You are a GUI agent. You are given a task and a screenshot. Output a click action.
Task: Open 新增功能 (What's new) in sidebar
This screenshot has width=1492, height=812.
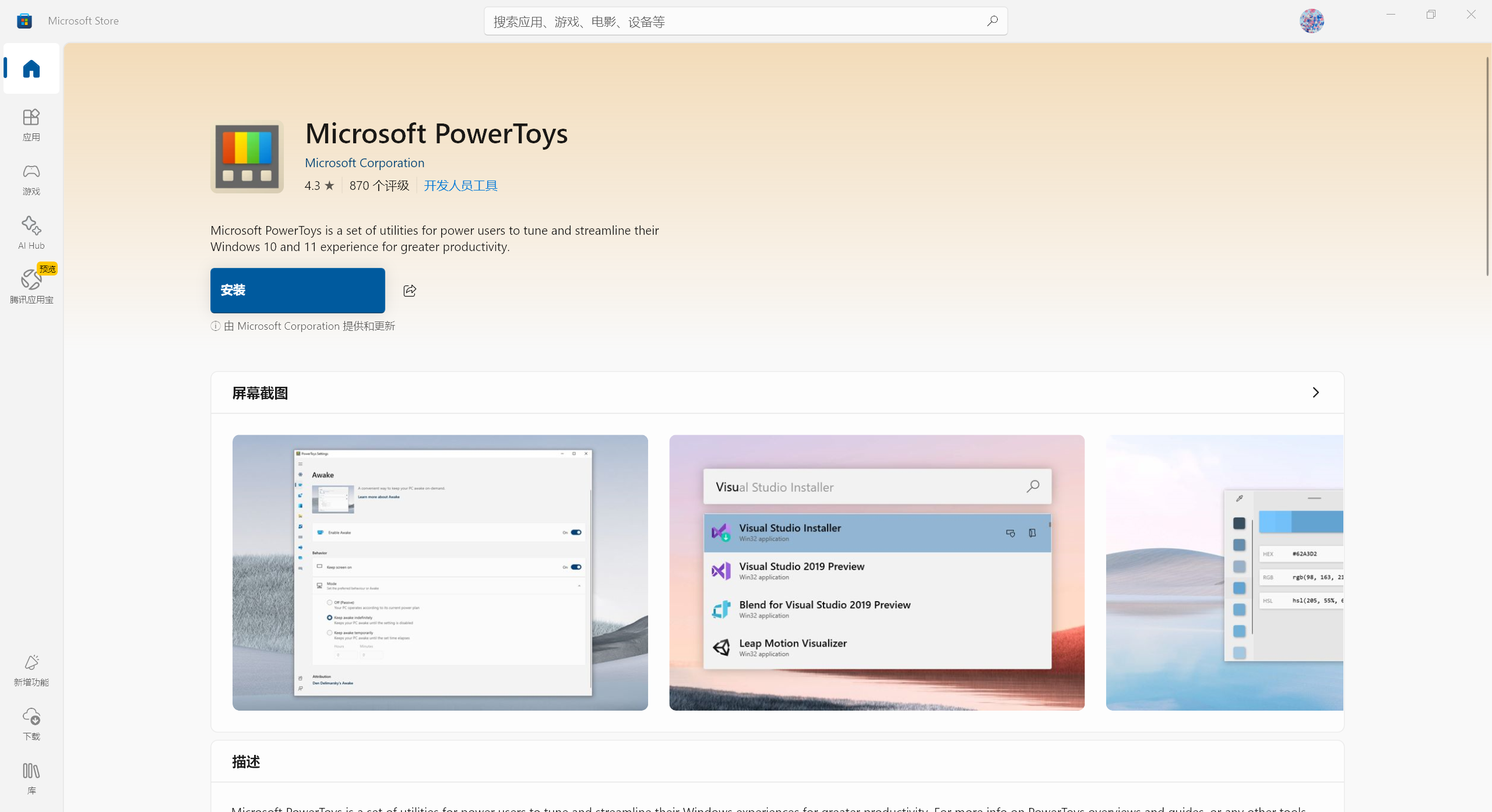coord(31,669)
